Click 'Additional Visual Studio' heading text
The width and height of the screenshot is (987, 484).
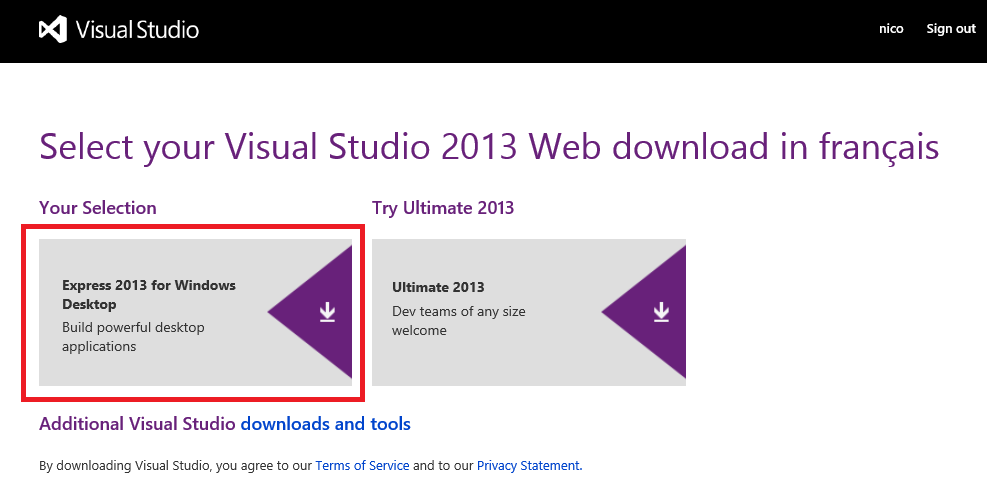[137, 424]
